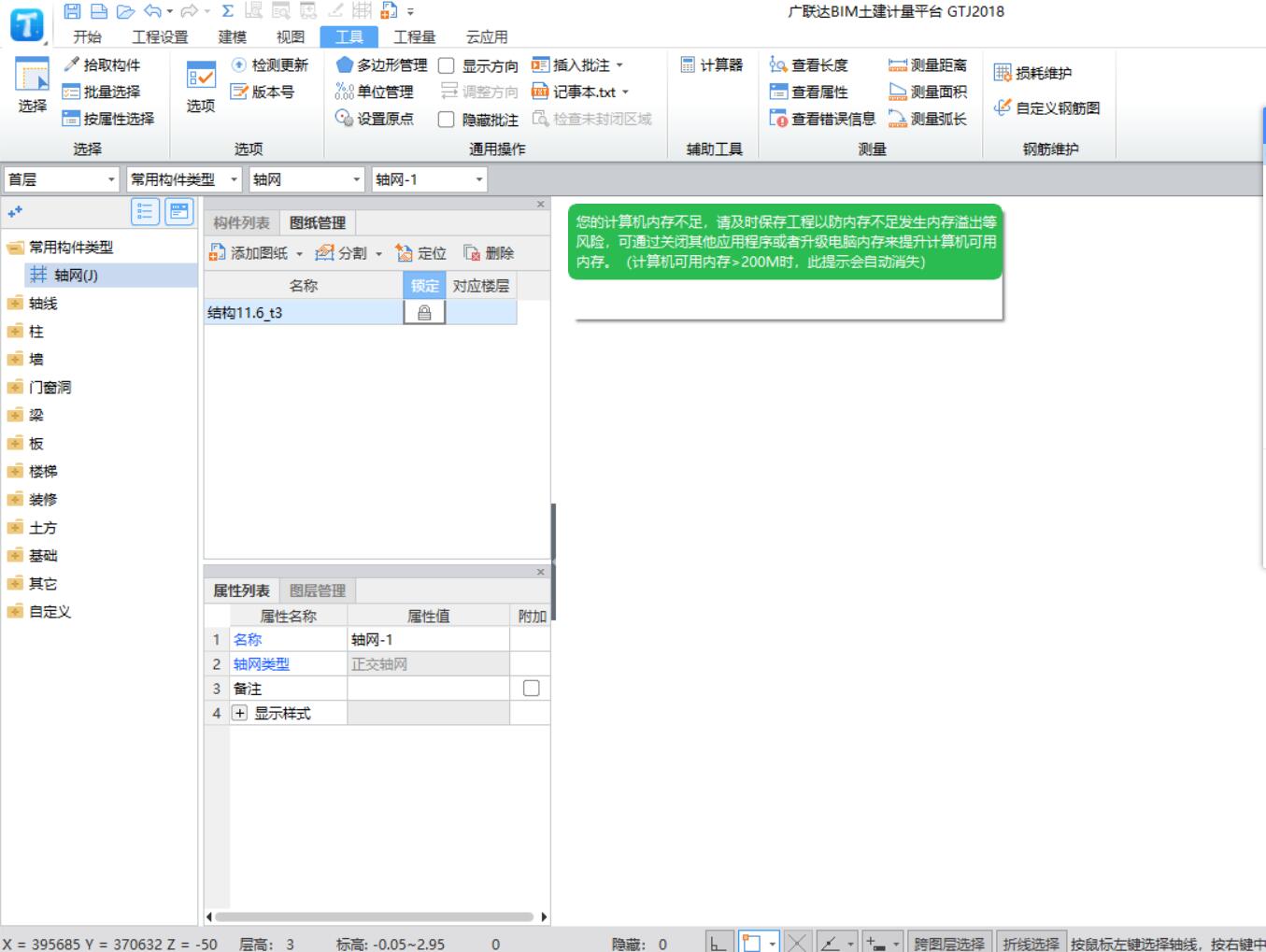
Task: Click 检测更新 check for updates
Action: click(270, 64)
